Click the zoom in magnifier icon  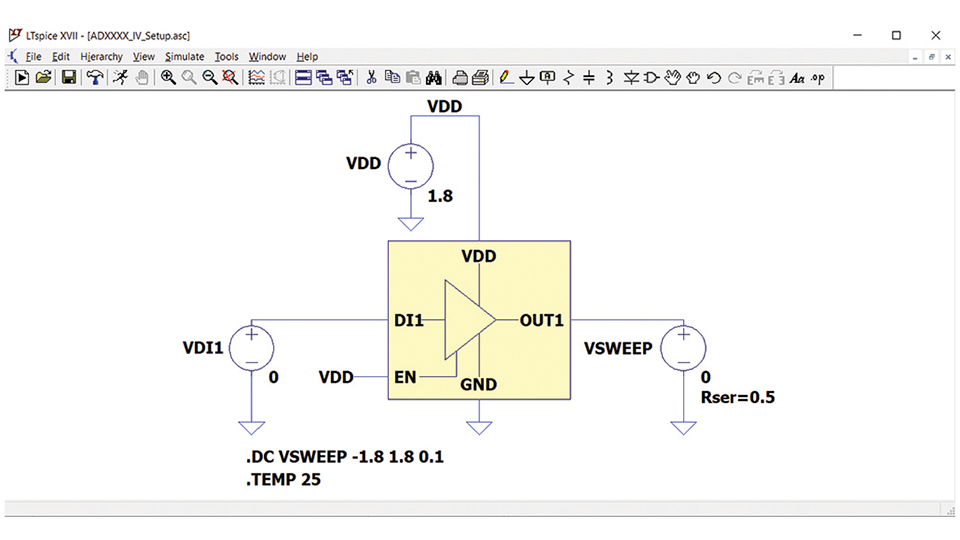168,78
